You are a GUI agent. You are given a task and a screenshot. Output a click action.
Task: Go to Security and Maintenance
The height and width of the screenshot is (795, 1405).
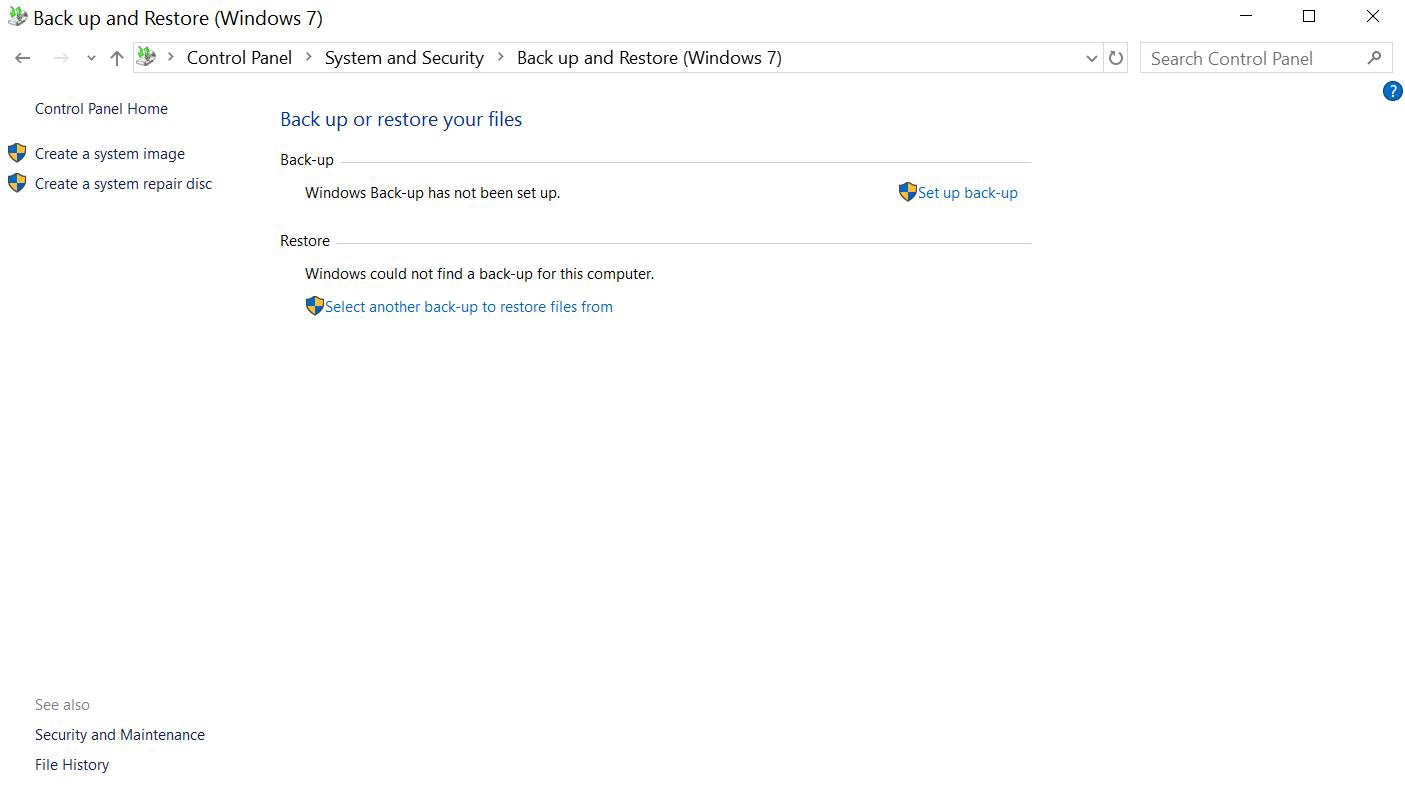click(120, 735)
